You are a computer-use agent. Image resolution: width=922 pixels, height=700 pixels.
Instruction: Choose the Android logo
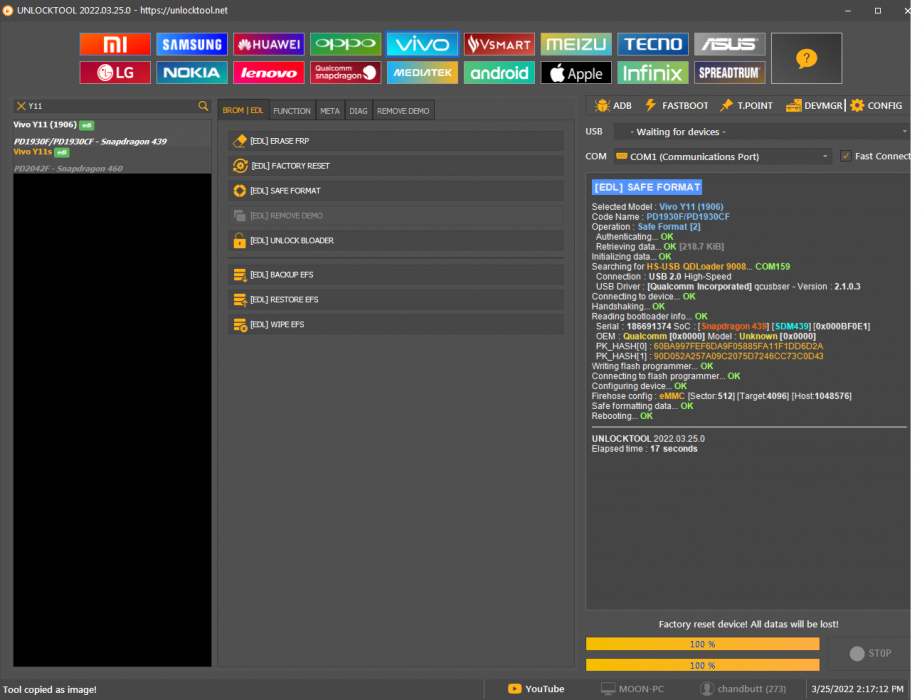[x=499, y=72]
